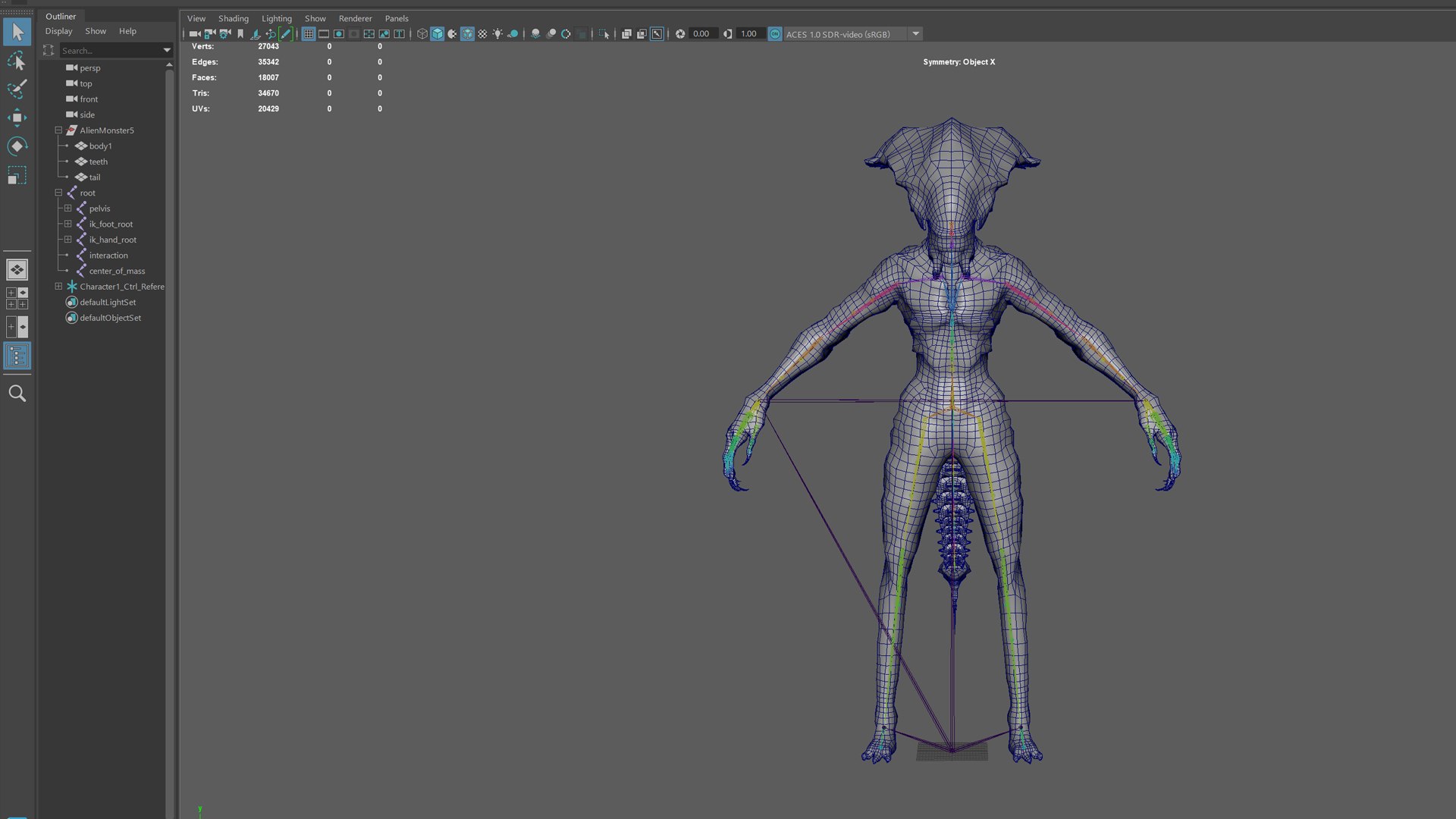Click the Gamma contrast icon
Viewport: 1456px width, 819px height.
point(728,34)
